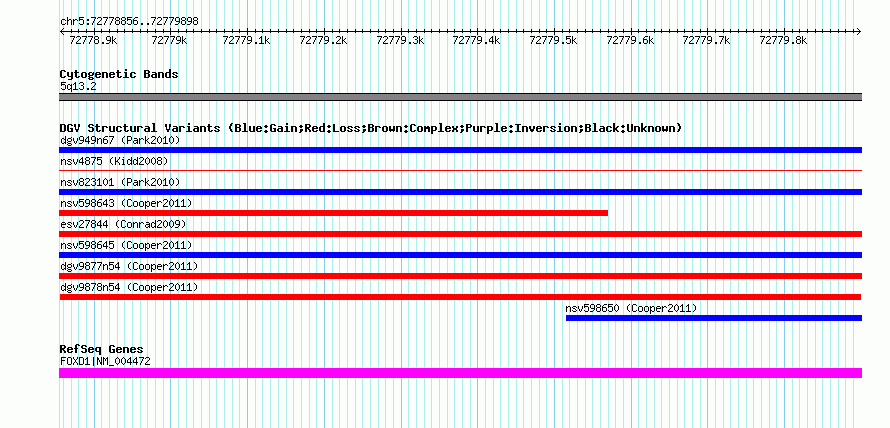Click the right arrow of the ruler
Screen dimensions: 890x428
pyautogui.click(x=858, y=31)
